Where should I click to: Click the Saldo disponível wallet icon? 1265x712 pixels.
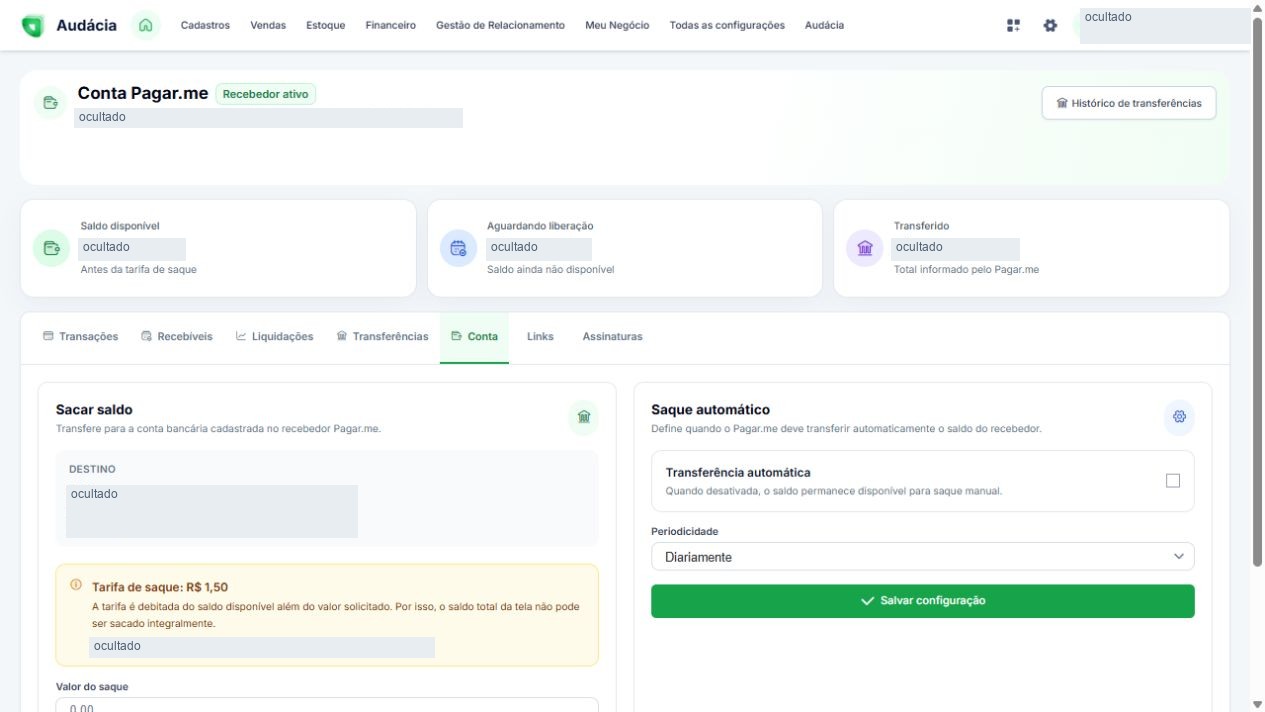click(x=51, y=248)
